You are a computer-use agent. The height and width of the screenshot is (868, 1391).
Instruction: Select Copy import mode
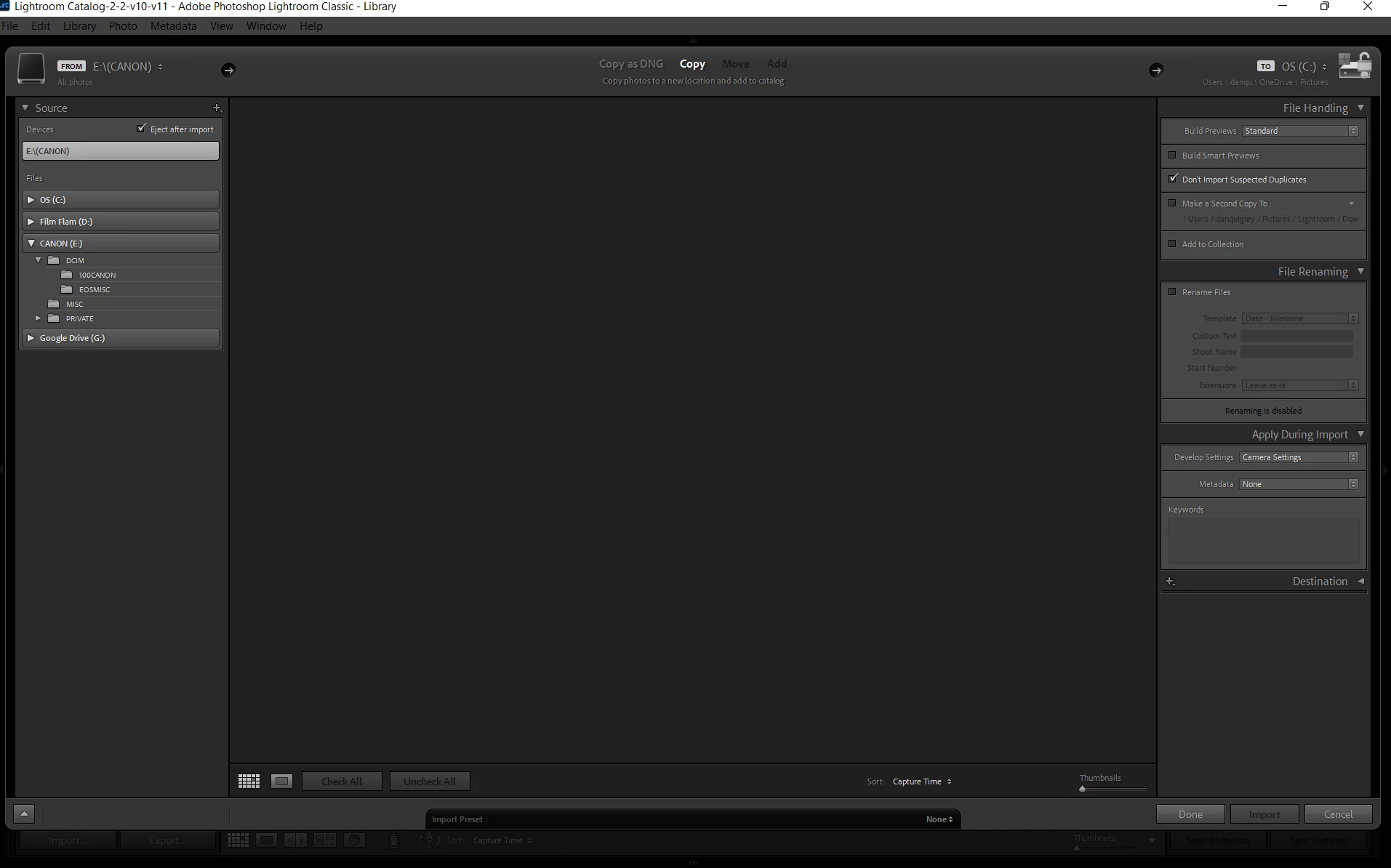pos(692,64)
